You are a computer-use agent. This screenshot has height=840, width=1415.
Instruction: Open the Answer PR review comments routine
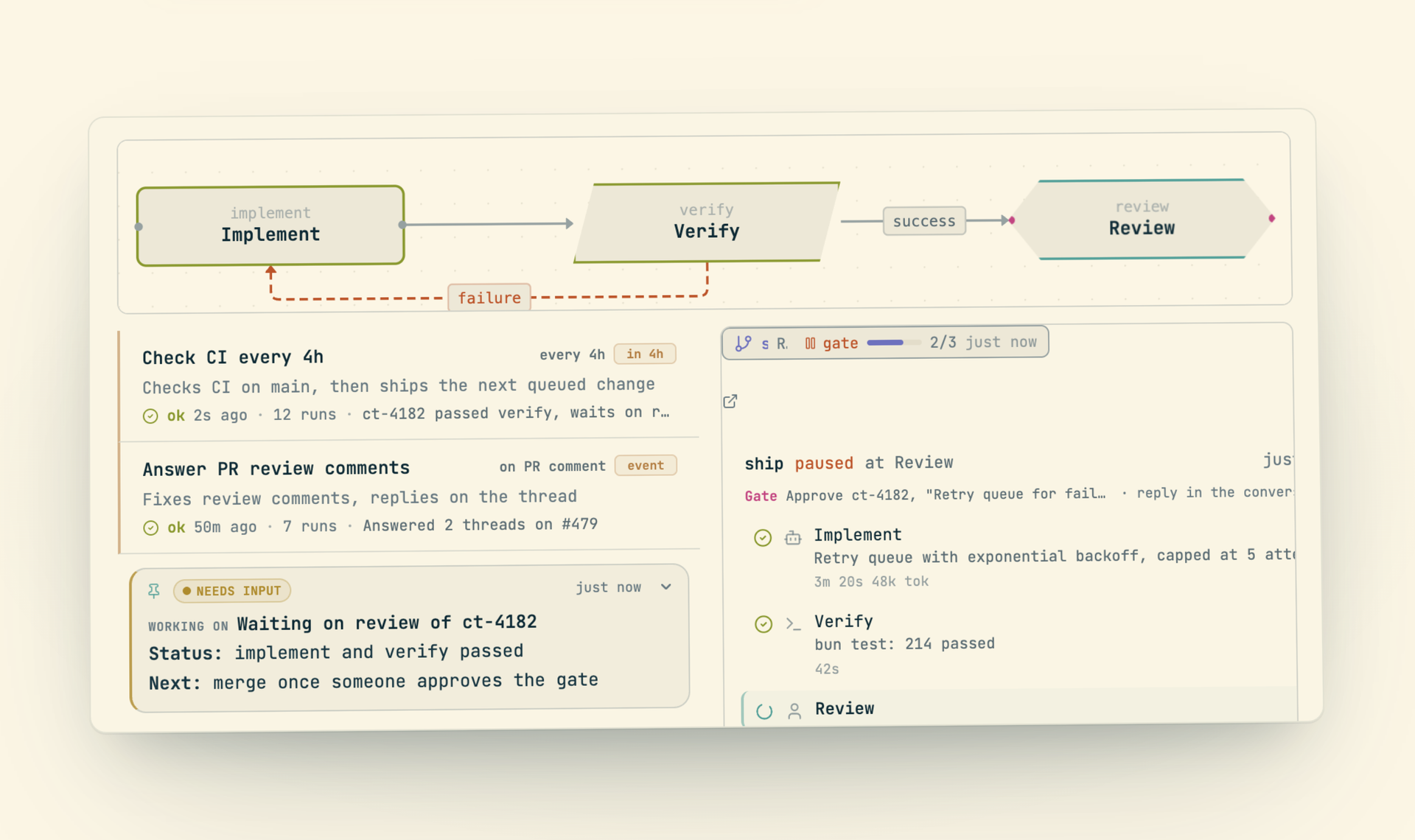pos(409,496)
